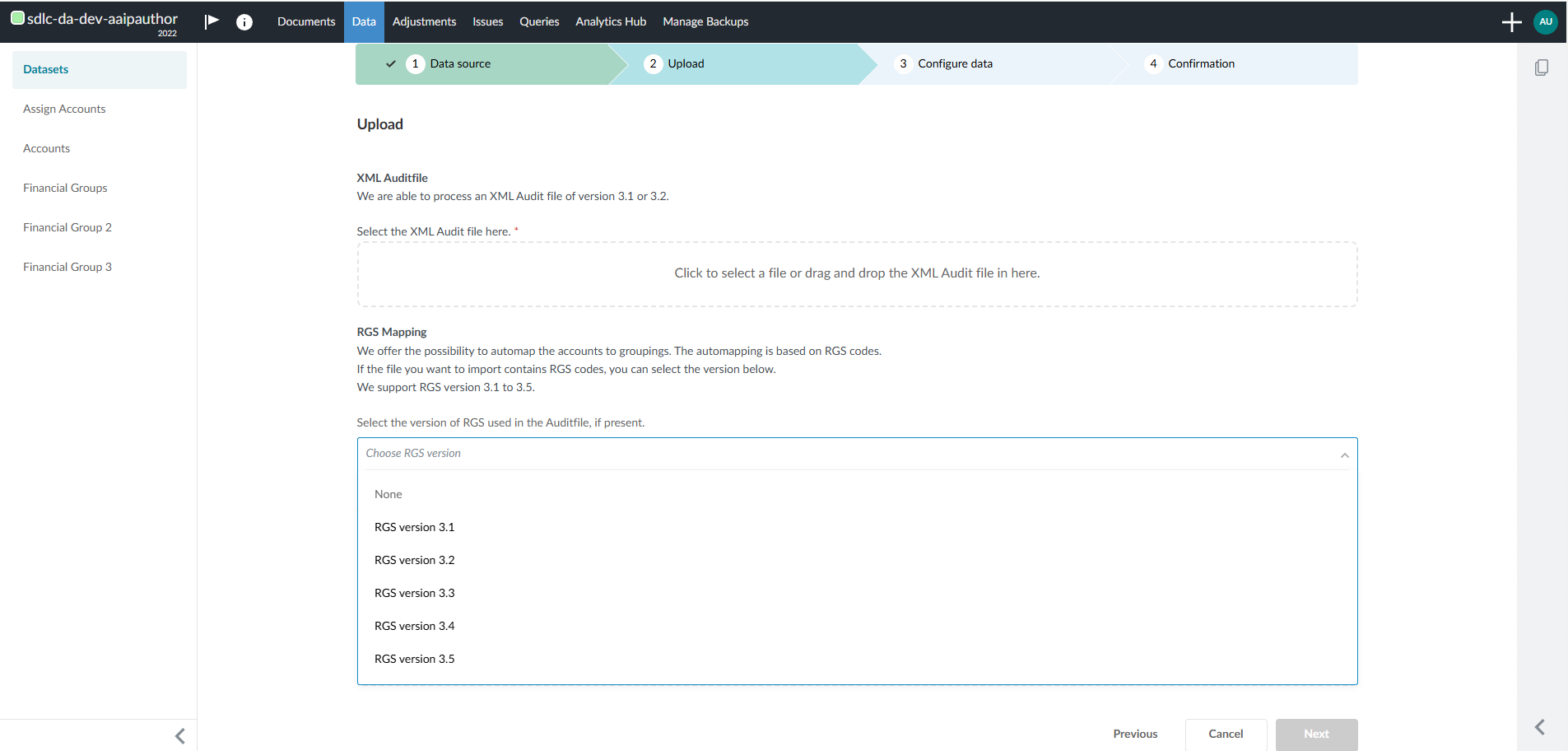Open Financial Groups in the sidebar
1568x751 pixels.
coord(65,188)
